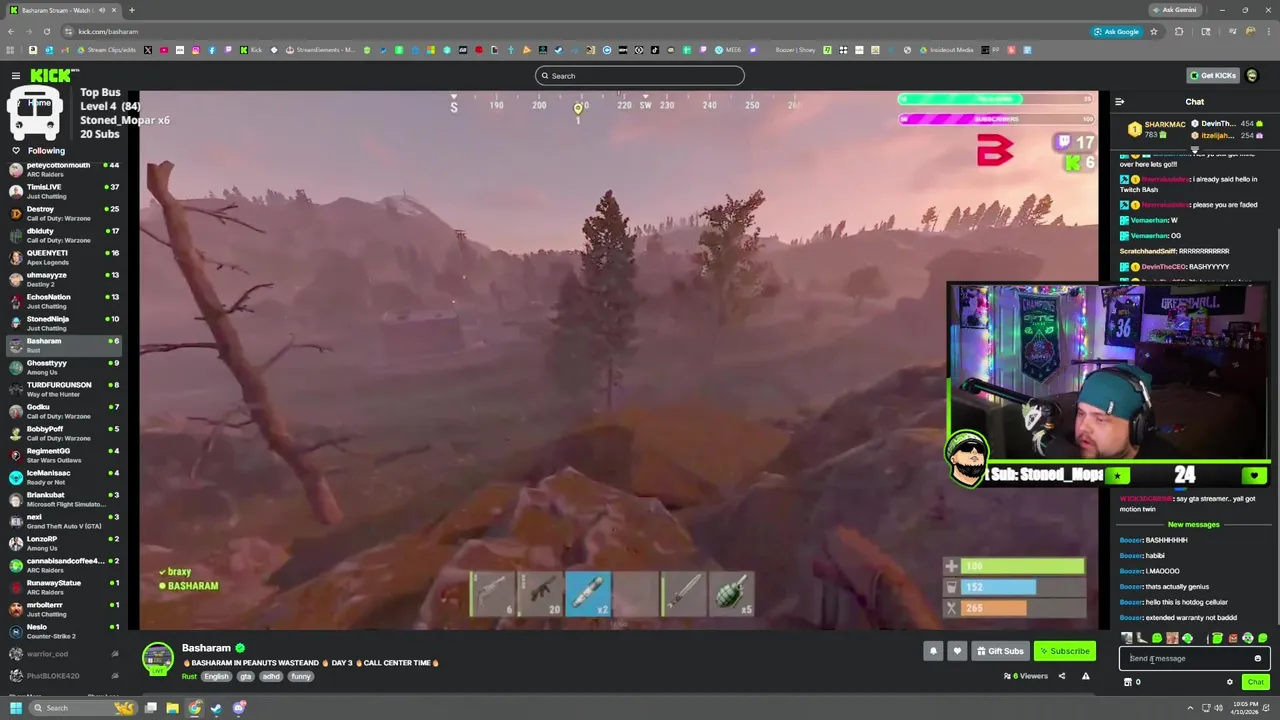Open the StreamElements bookmark
1280x720 pixels.
pos(320,50)
